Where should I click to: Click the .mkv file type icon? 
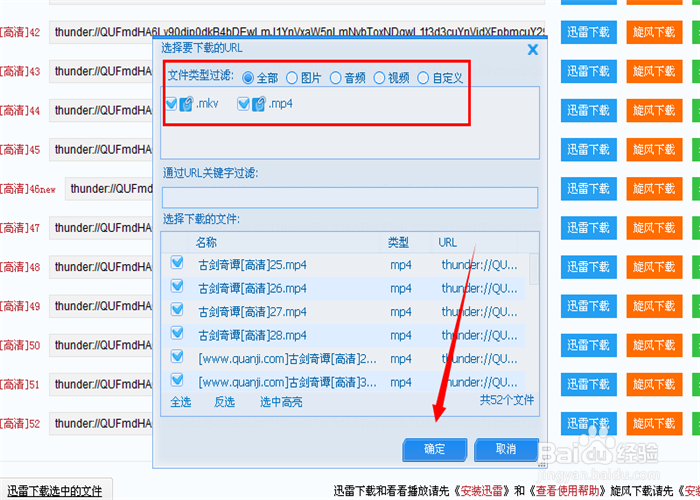click(x=186, y=104)
